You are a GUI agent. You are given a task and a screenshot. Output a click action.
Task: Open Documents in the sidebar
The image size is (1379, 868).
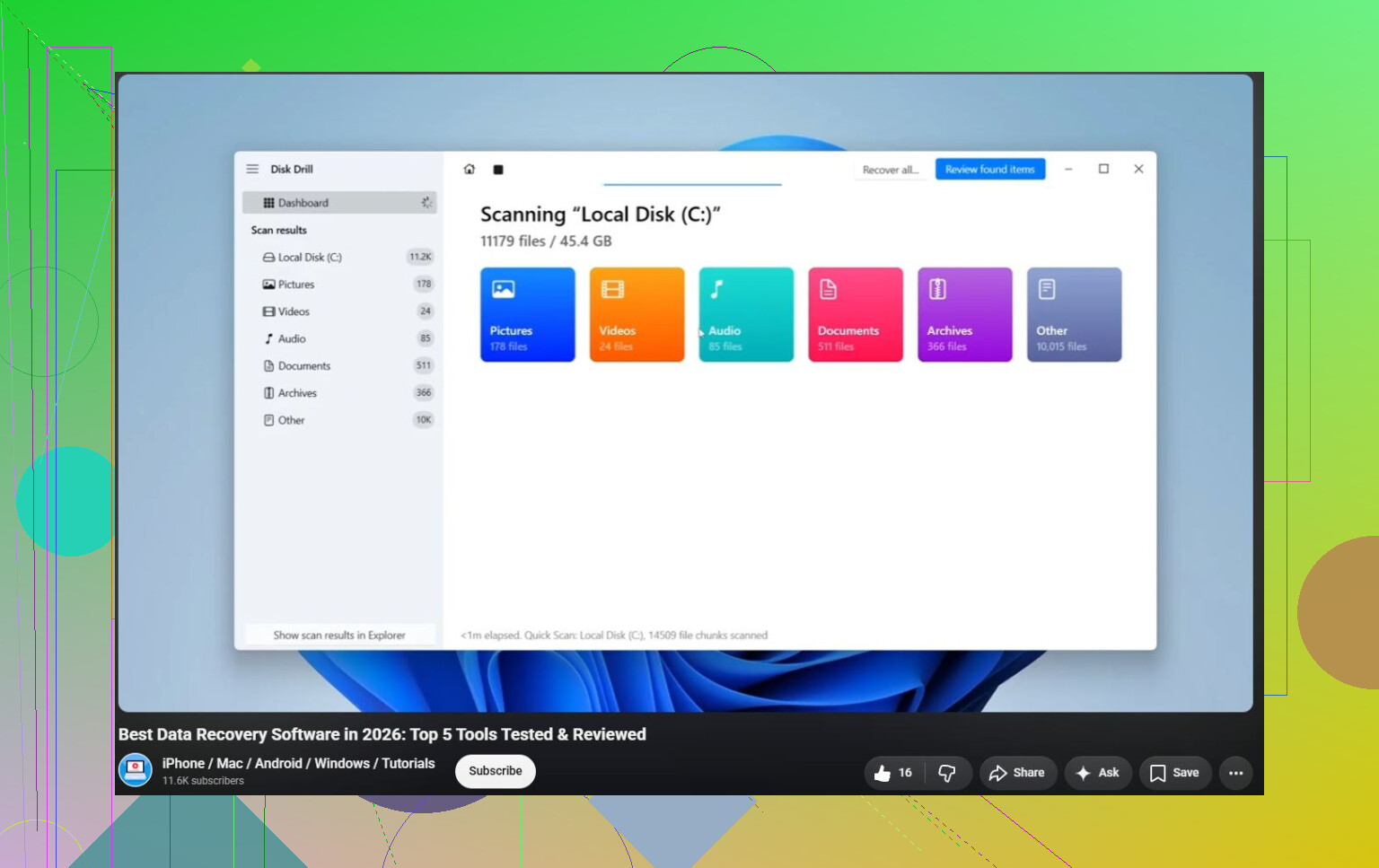coord(339,366)
